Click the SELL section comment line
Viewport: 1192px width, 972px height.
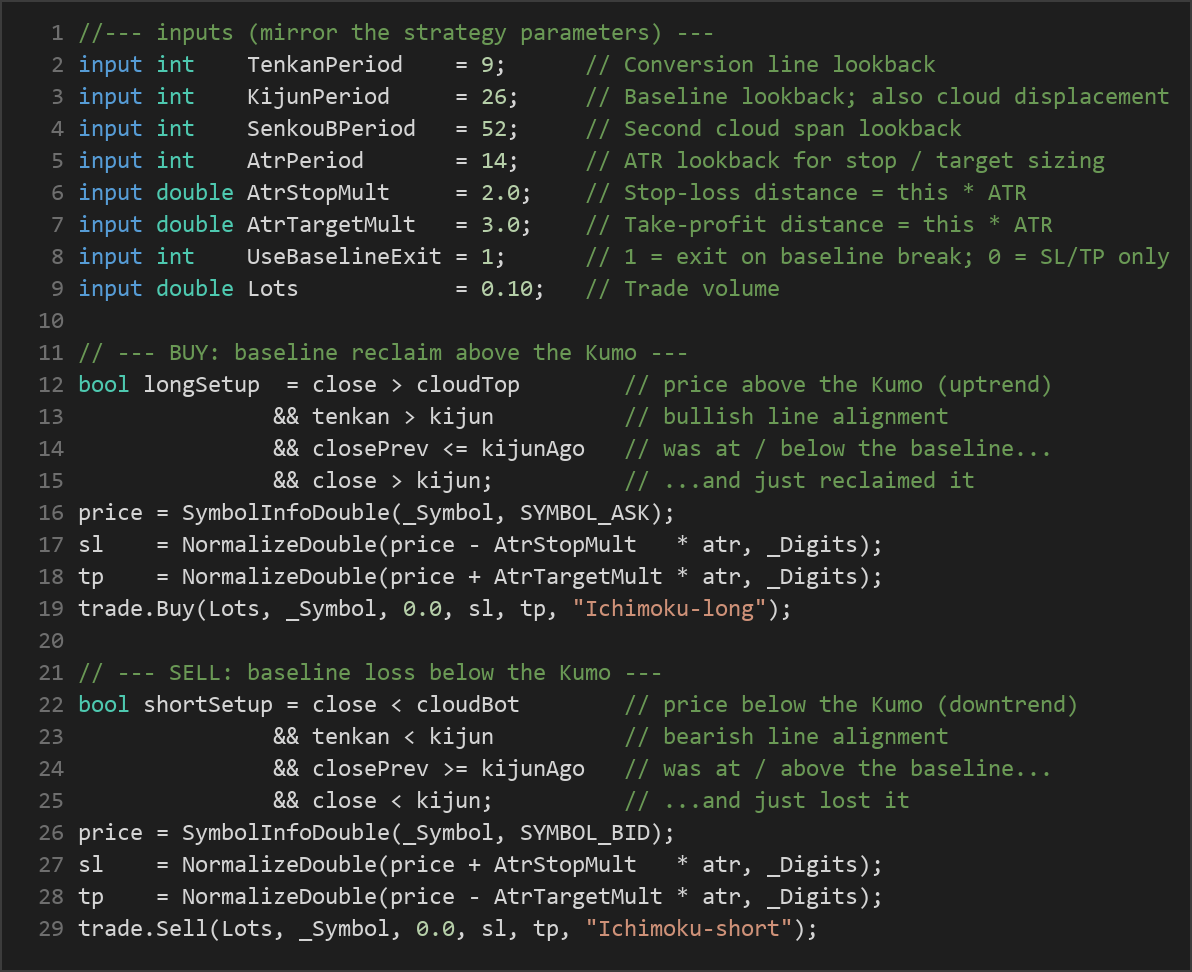tap(370, 673)
